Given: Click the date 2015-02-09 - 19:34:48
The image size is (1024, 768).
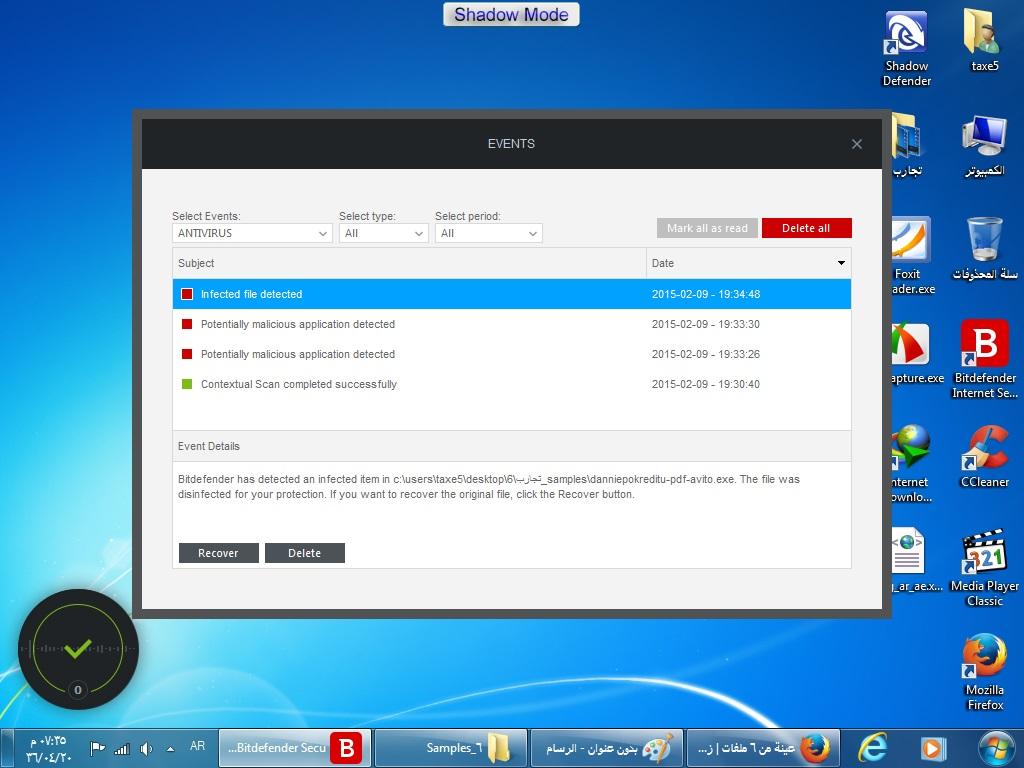Looking at the screenshot, I should tap(706, 295).
